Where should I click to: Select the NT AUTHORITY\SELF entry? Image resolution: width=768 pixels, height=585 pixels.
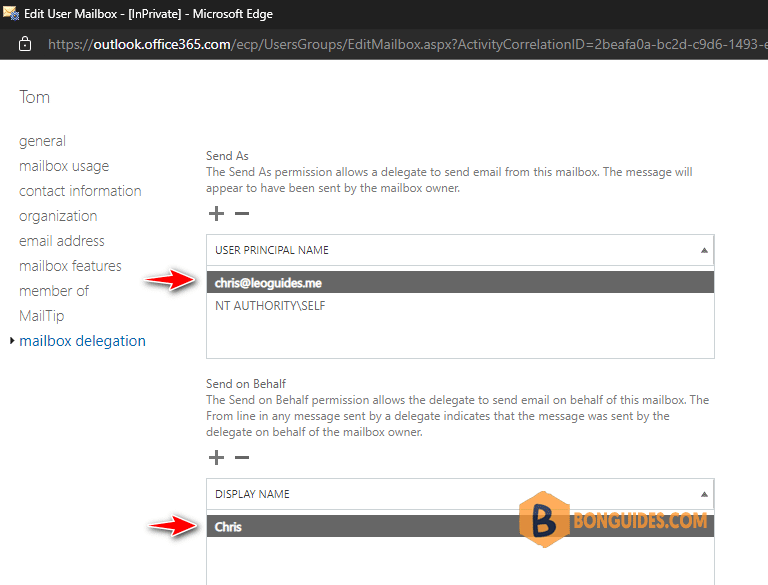pos(460,306)
